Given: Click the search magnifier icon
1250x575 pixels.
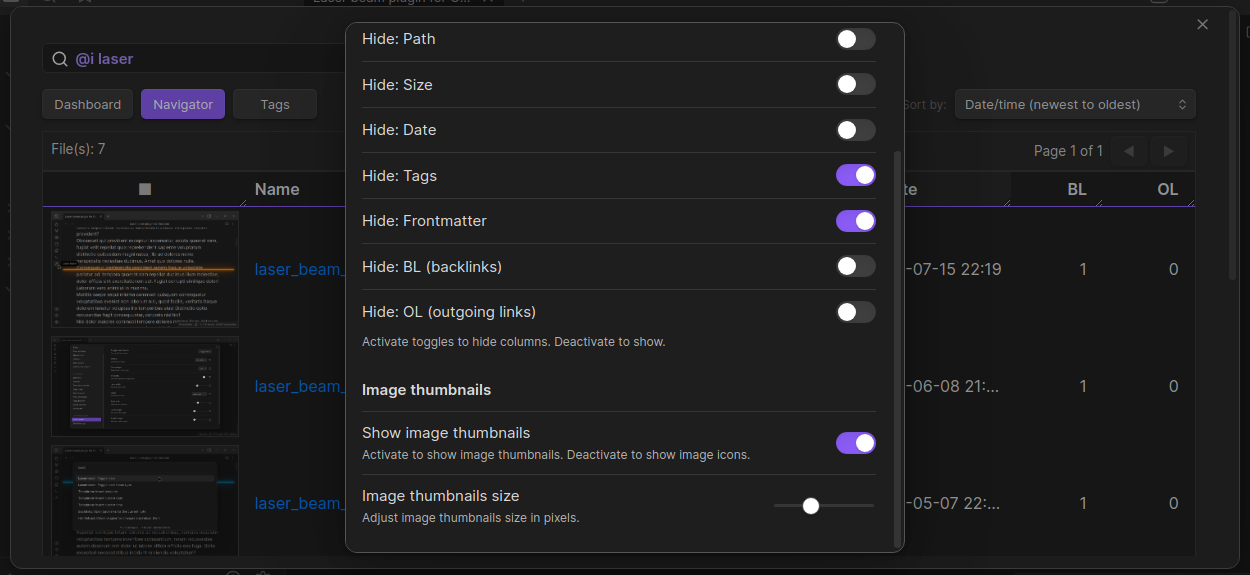Looking at the screenshot, I should (x=60, y=59).
